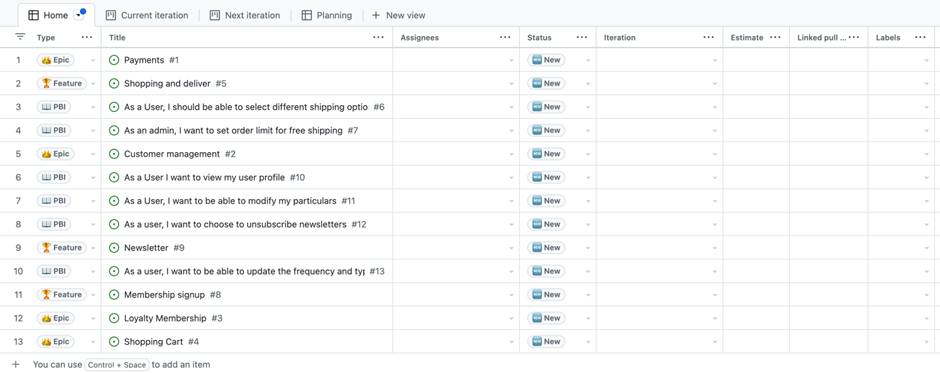
Task: Open Title column three-dot menu
Action: click(x=378, y=37)
